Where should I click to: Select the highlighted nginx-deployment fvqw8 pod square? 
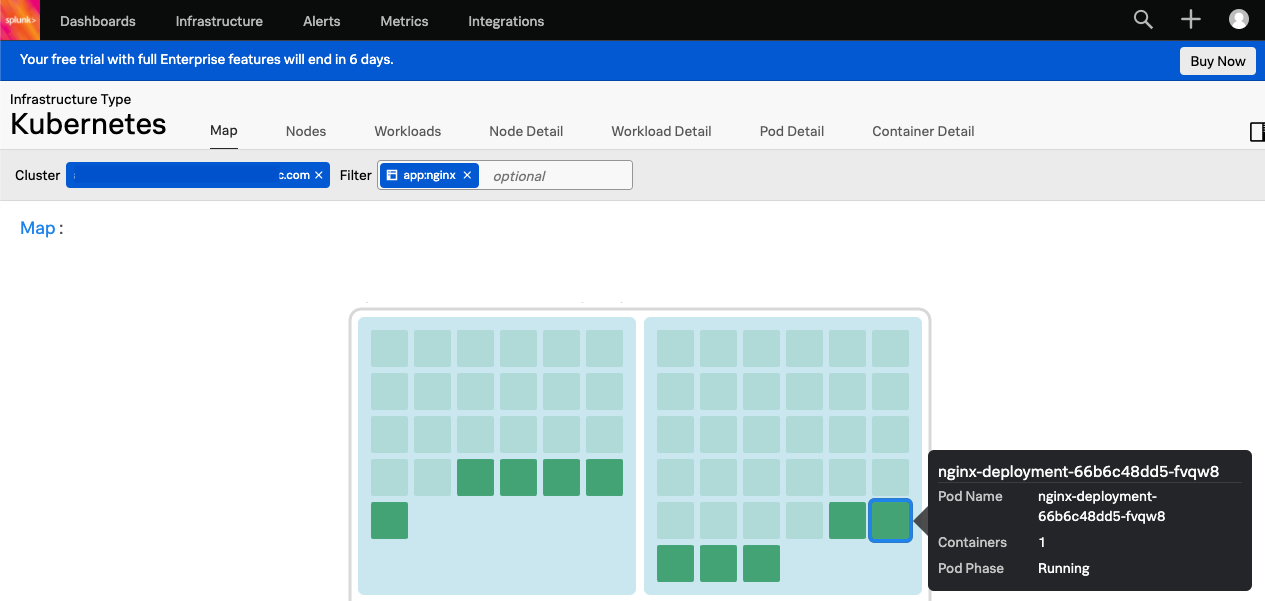(890, 521)
